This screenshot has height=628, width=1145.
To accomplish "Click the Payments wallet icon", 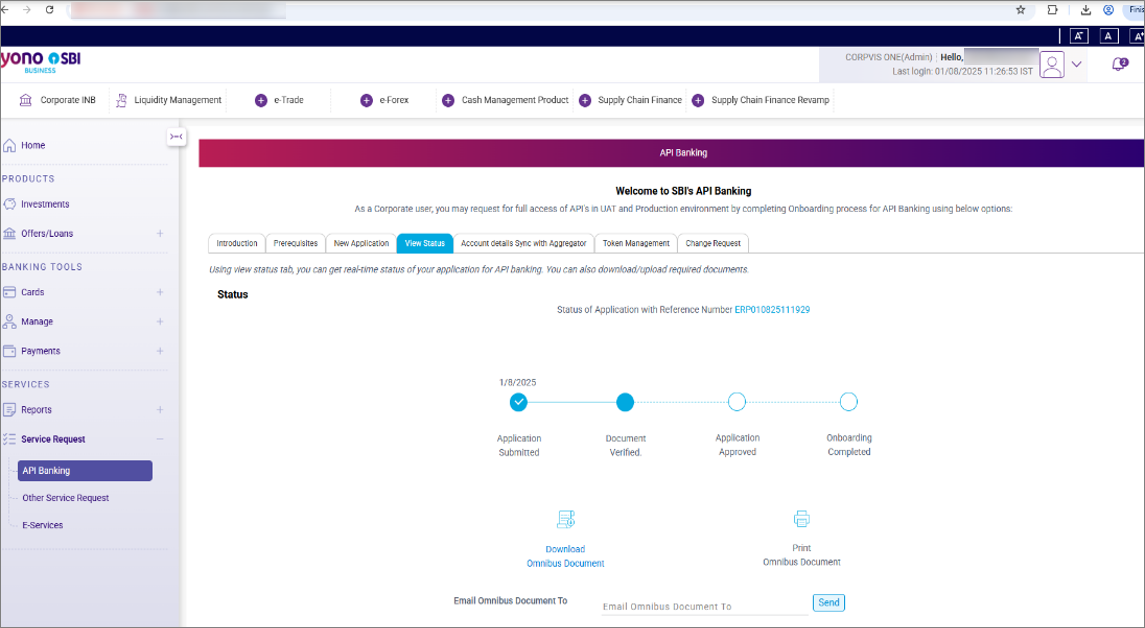I will pyautogui.click(x=9, y=351).
